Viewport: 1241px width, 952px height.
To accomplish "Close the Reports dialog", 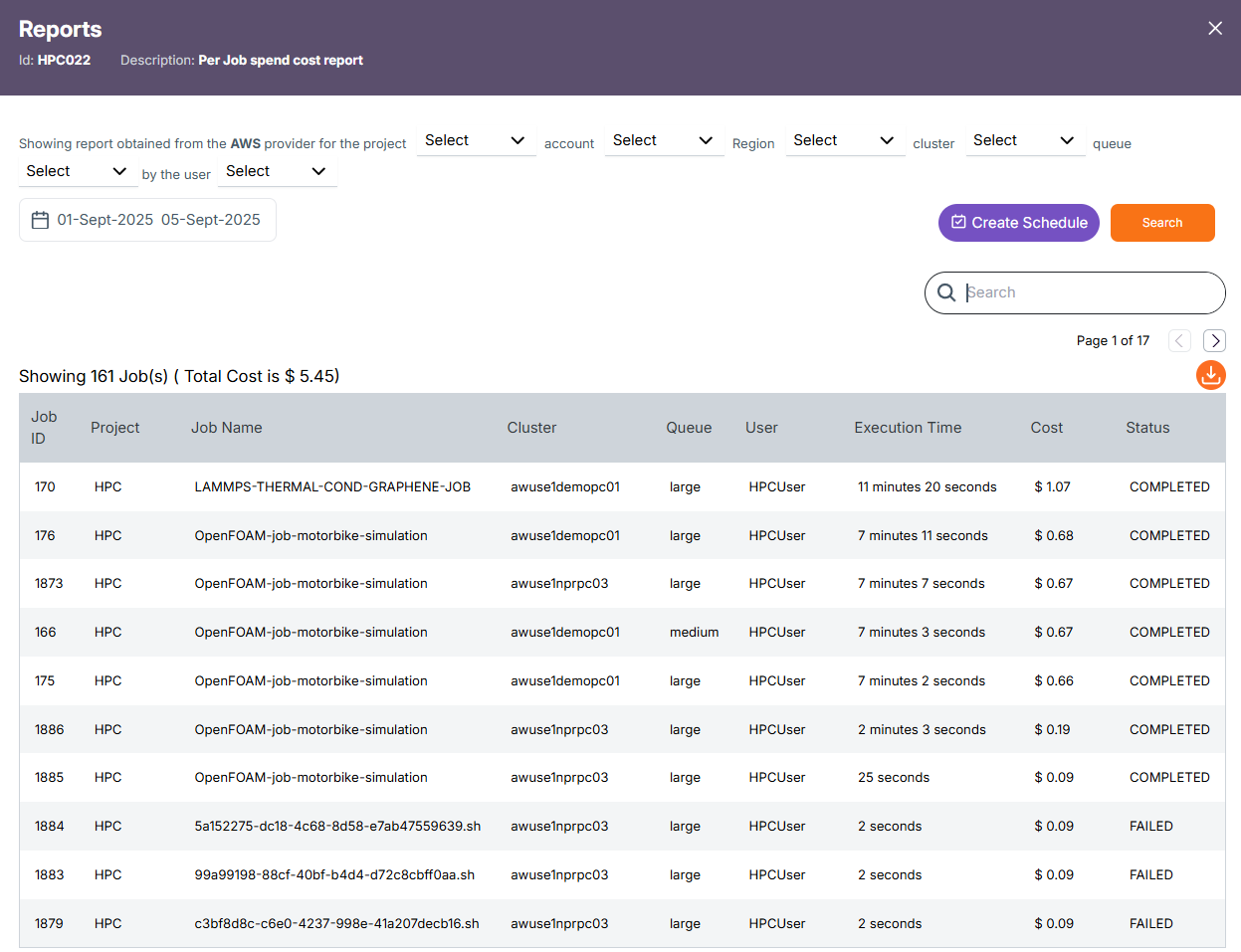I will [x=1214, y=29].
